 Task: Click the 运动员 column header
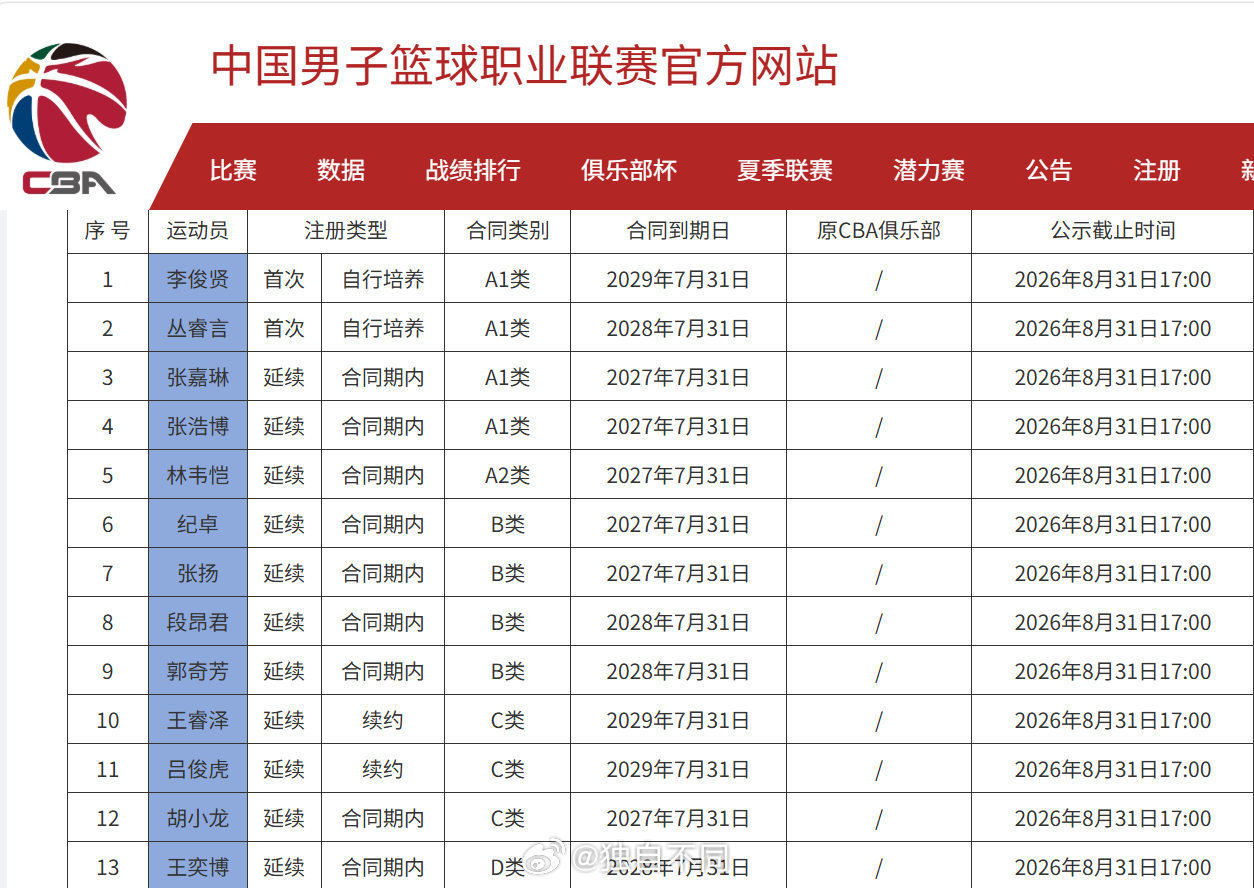[198, 231]
